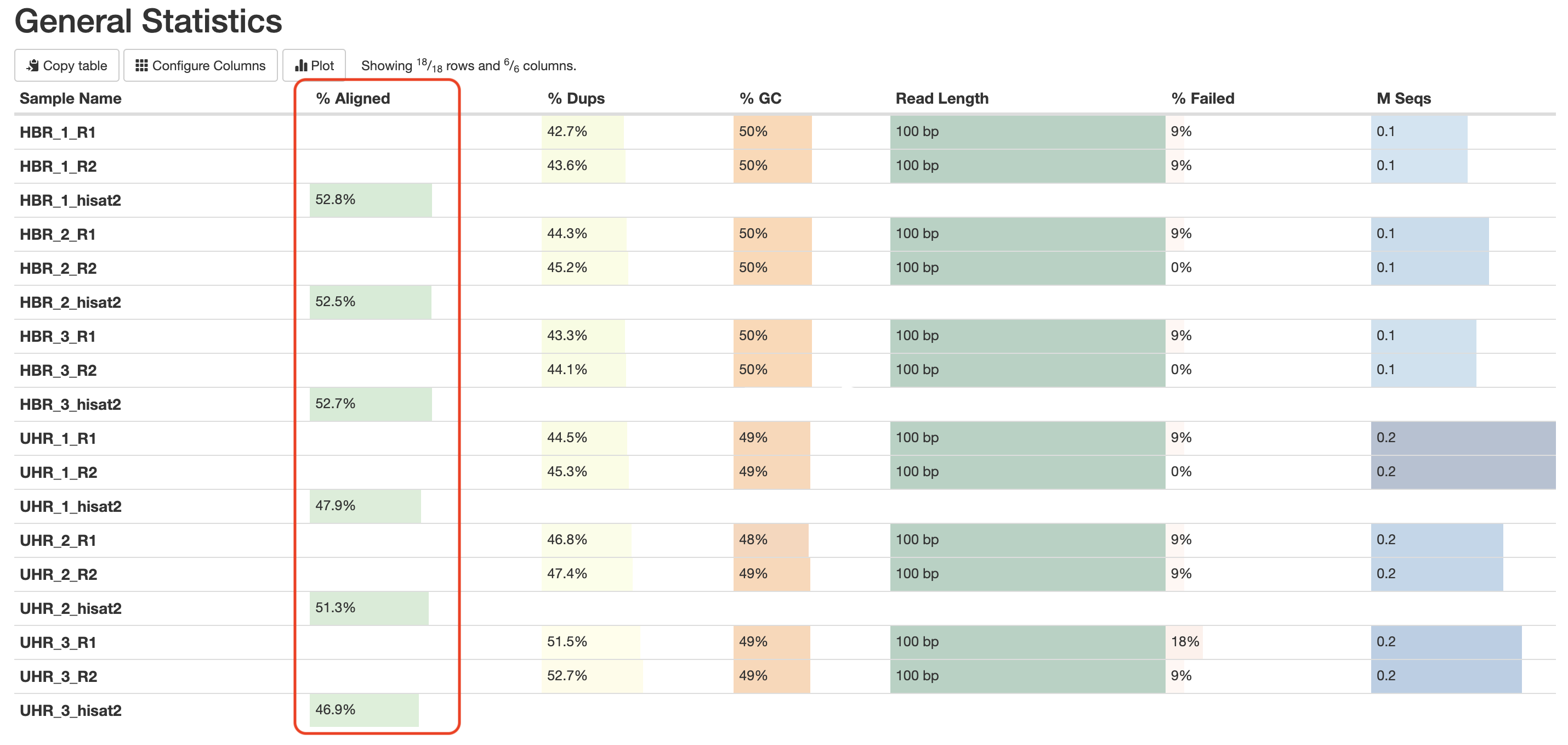Click the 46.9% aligned value for UHR_3_hisat2
This screenshot has height=745, width=1568.
click(336, 710)
